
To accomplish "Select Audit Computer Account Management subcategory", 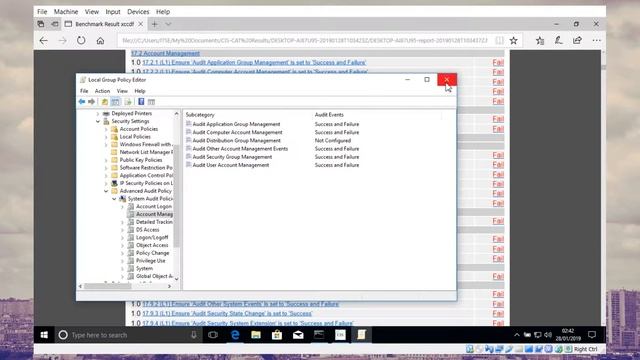I will [237, 132].
